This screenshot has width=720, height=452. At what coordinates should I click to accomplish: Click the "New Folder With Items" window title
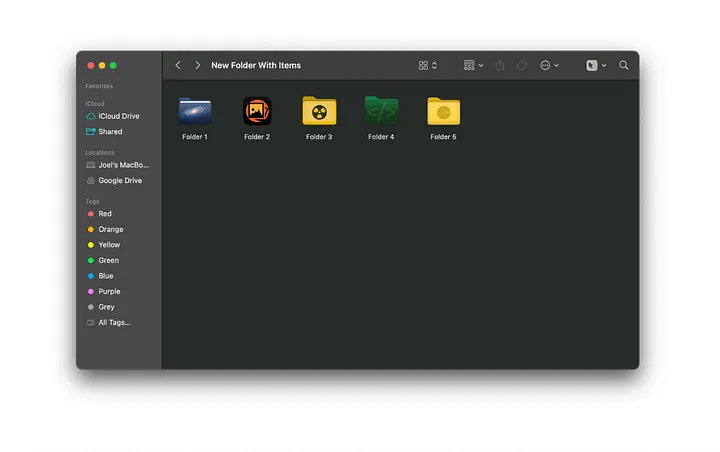pos(256,65)
